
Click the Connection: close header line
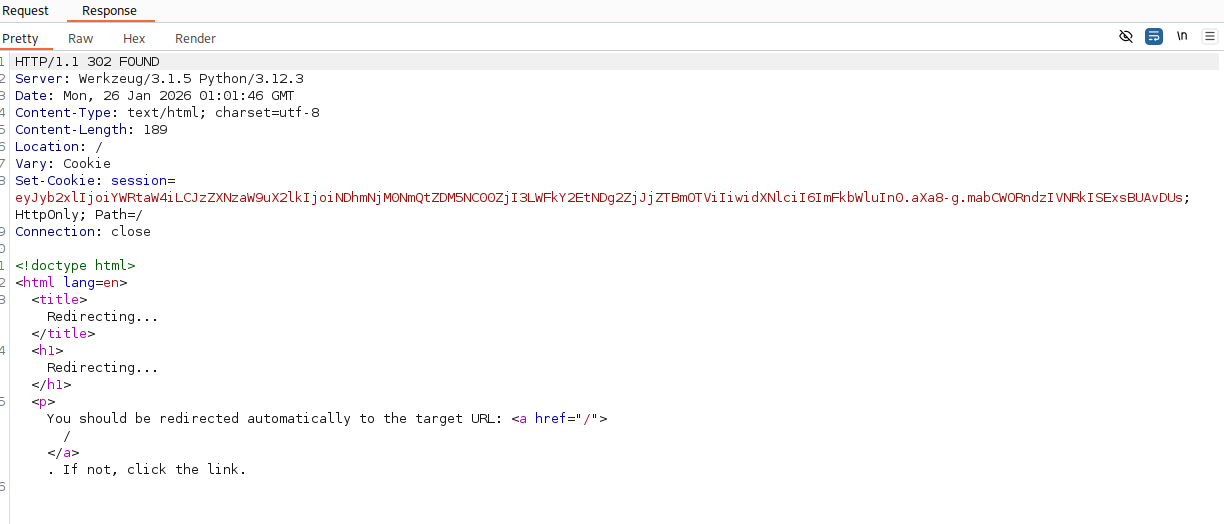[x=83, y=232]
